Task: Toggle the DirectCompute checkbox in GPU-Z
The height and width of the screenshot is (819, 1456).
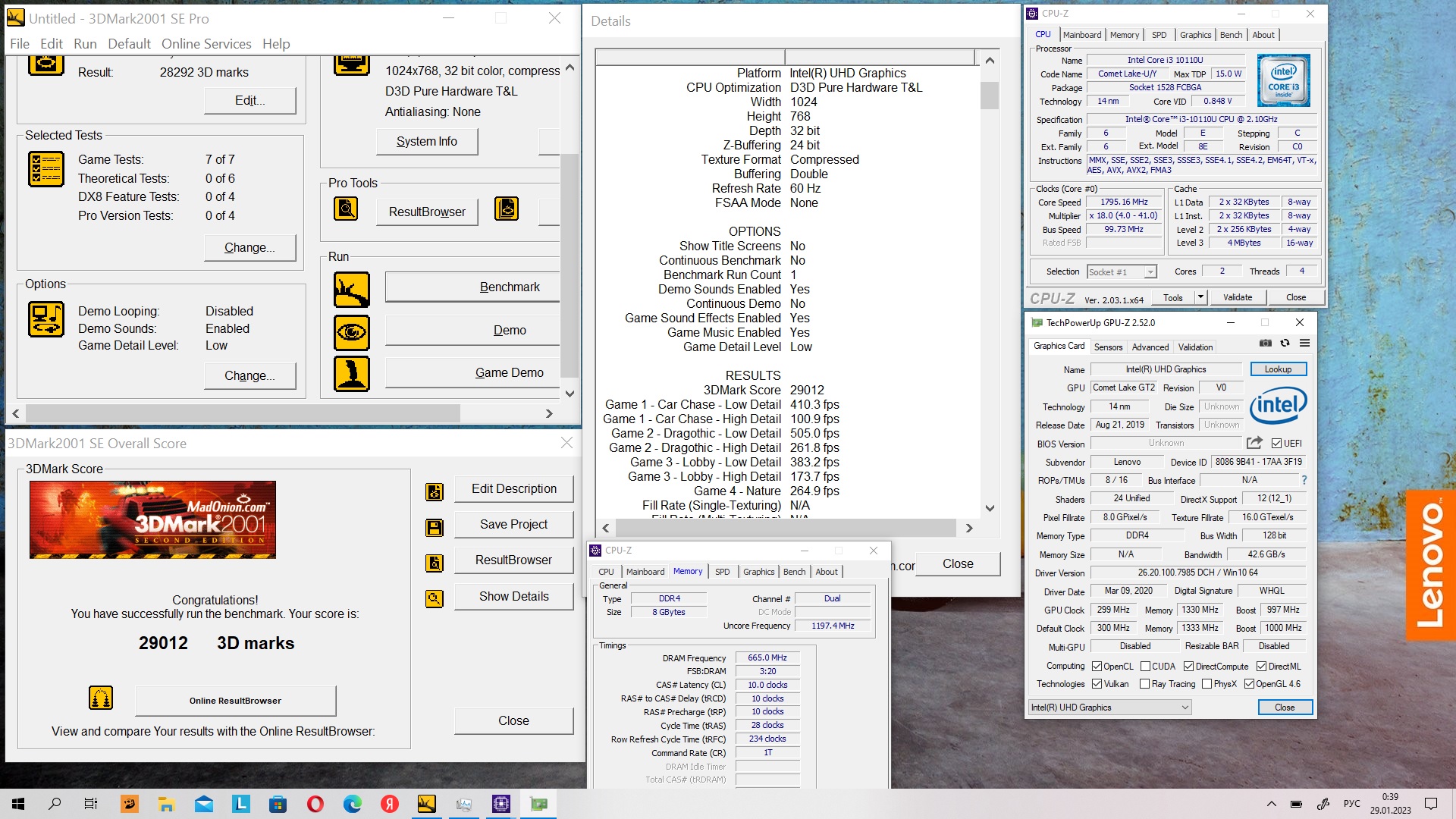Action: click(x=1189, y=667)
